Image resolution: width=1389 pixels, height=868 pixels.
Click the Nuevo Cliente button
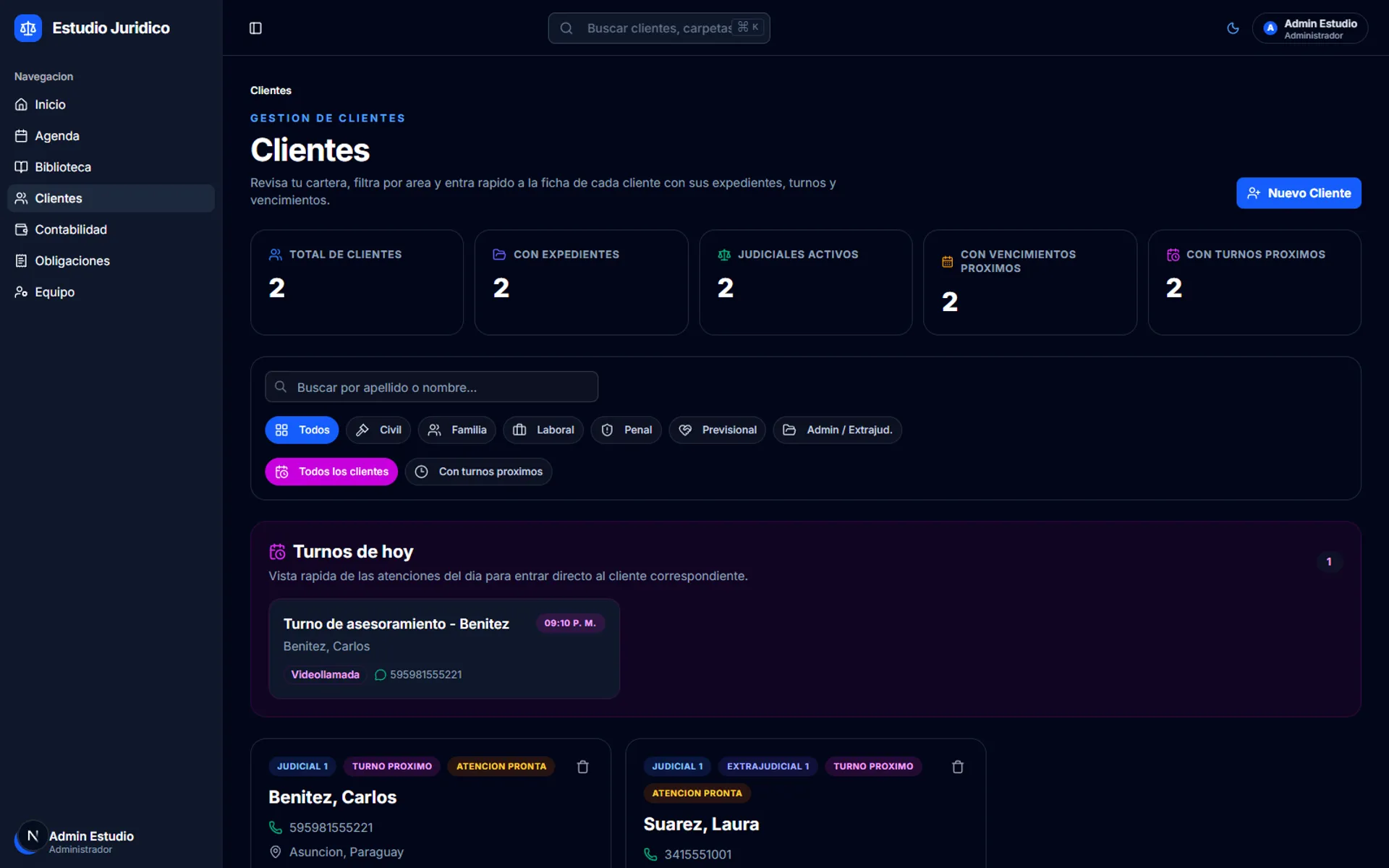coord(1299,193)
